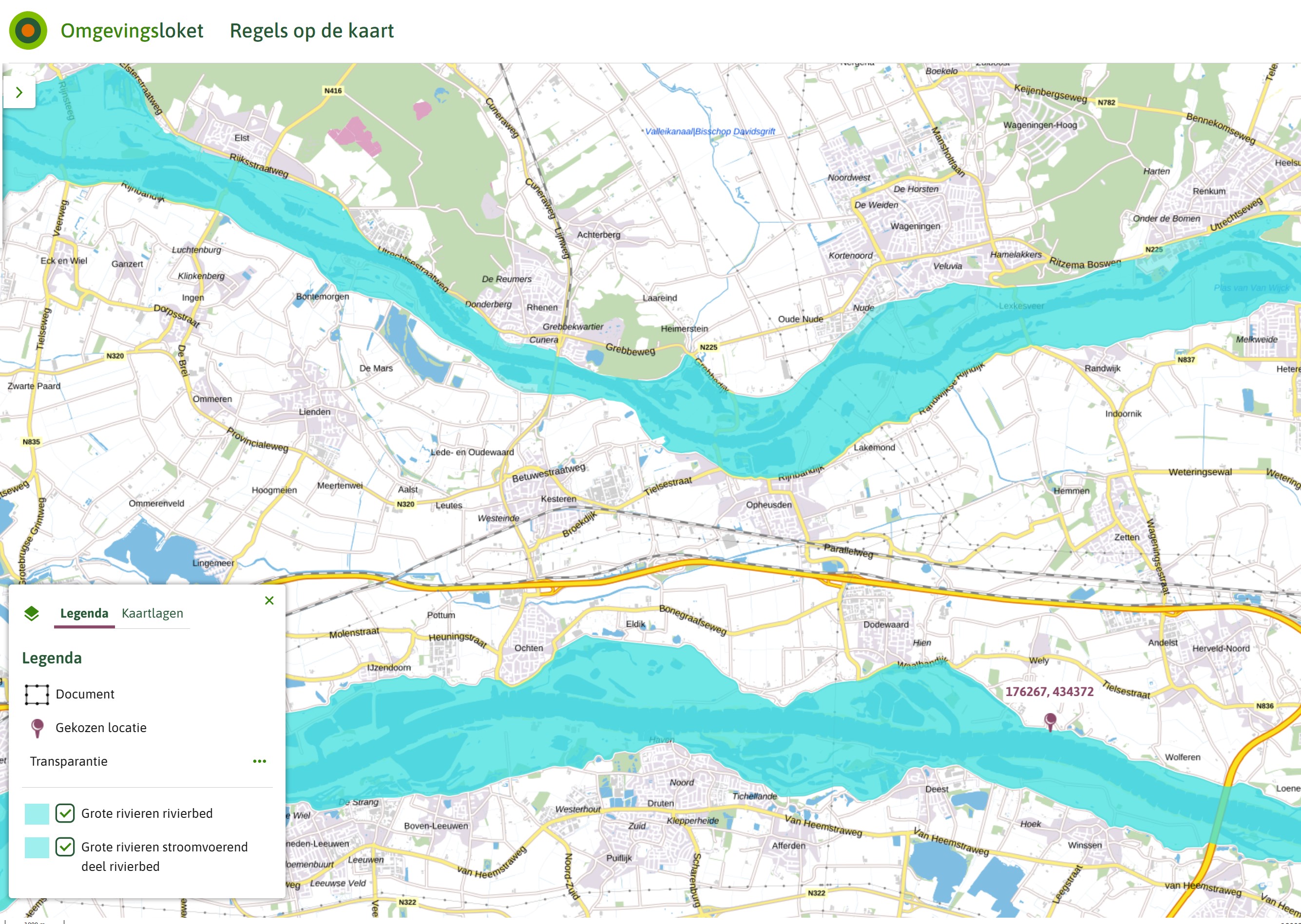Click the Omgevingsloket circular logo icon
The width and height of the screenshot is (1301, 924).
[x=28, y=30]
